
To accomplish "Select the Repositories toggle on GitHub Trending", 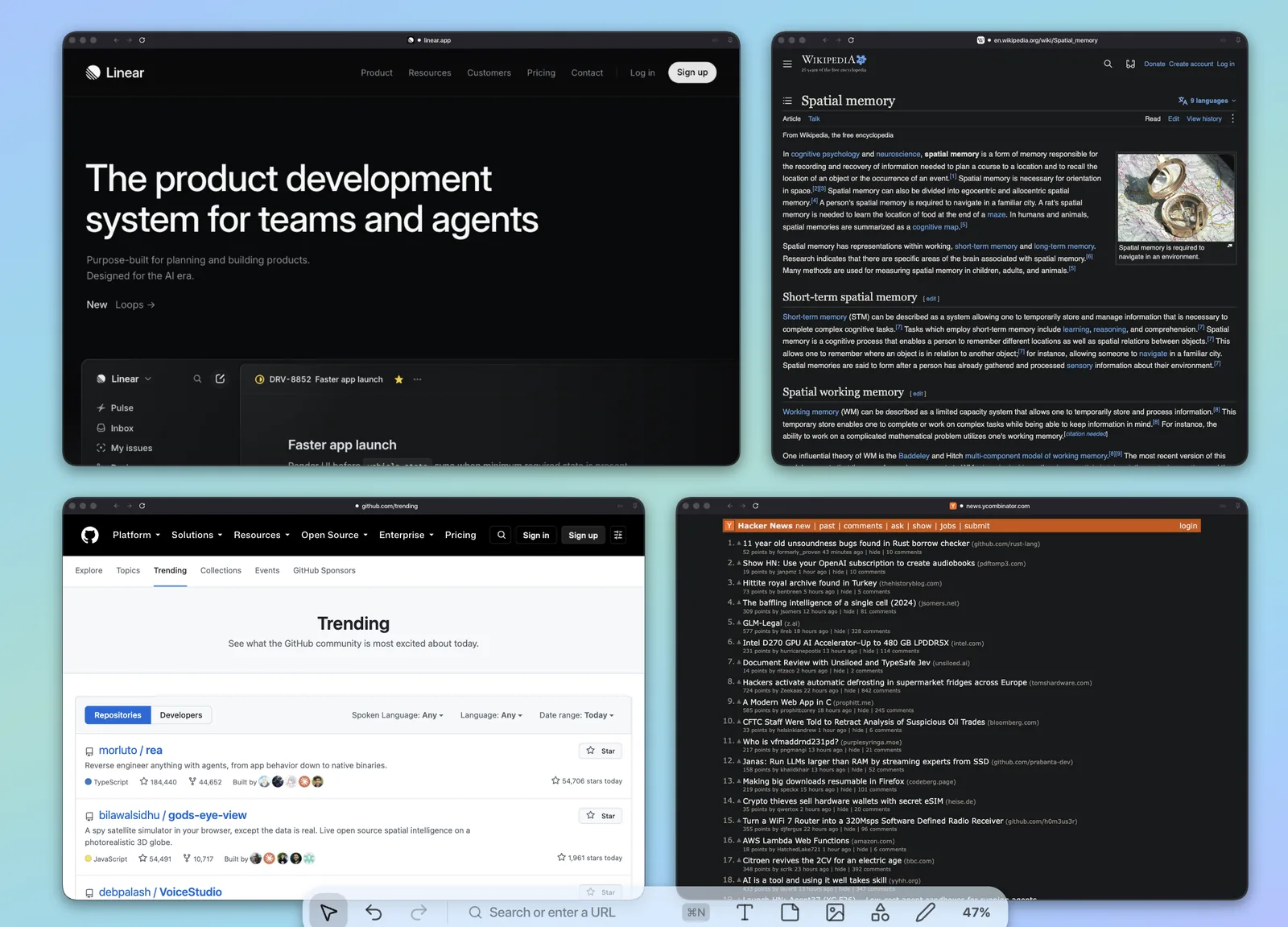I will [118, 715].
